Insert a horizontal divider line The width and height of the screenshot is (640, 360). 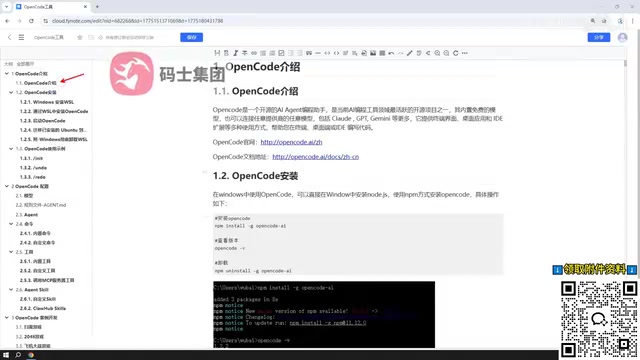[318, 53]
